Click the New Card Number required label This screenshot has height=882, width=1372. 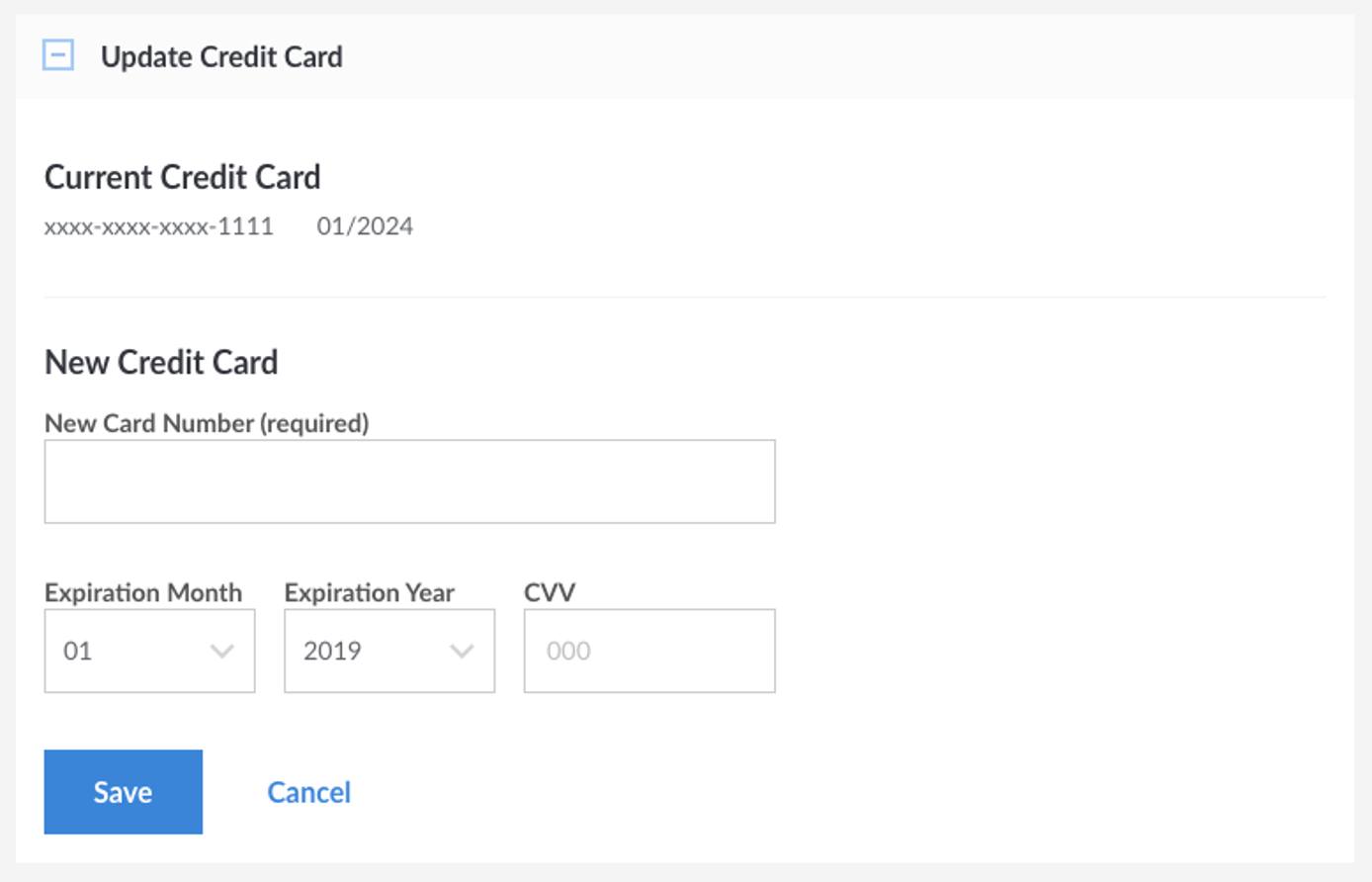pyautogui.click(x=206, y=423)
